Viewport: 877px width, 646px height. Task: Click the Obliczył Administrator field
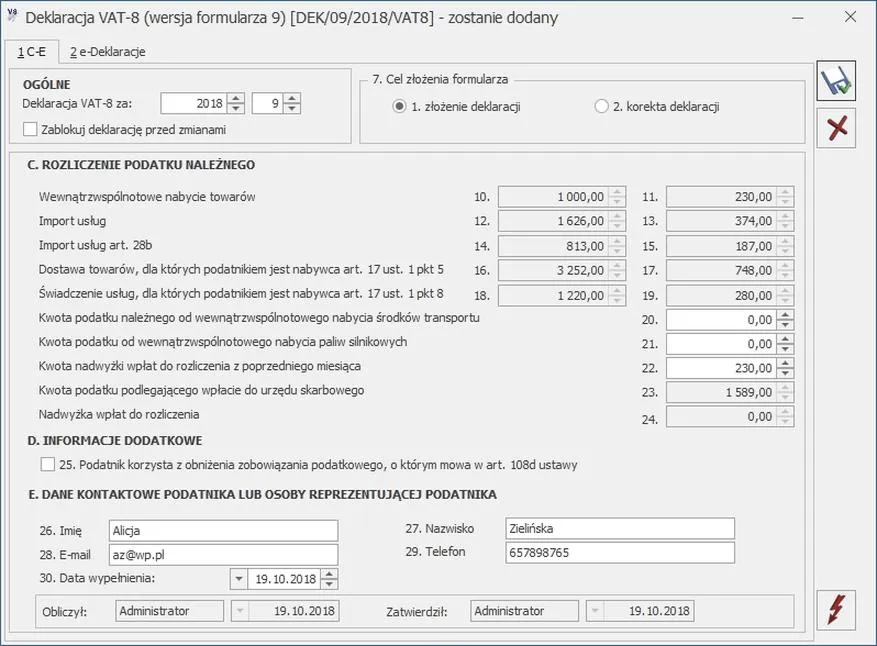coord(170,611)
